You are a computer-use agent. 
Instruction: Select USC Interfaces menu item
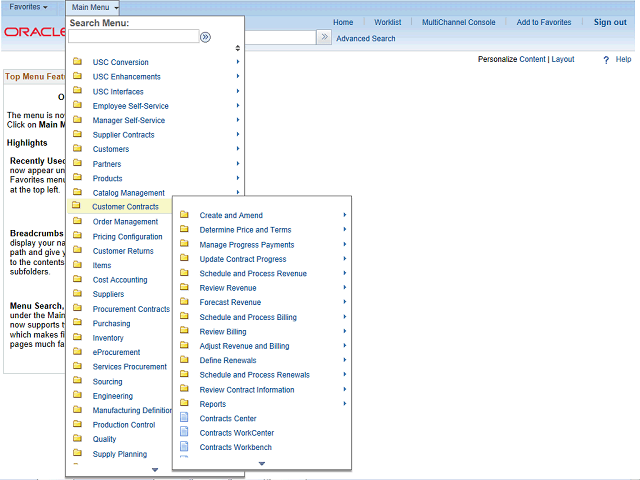pos(118,91)
